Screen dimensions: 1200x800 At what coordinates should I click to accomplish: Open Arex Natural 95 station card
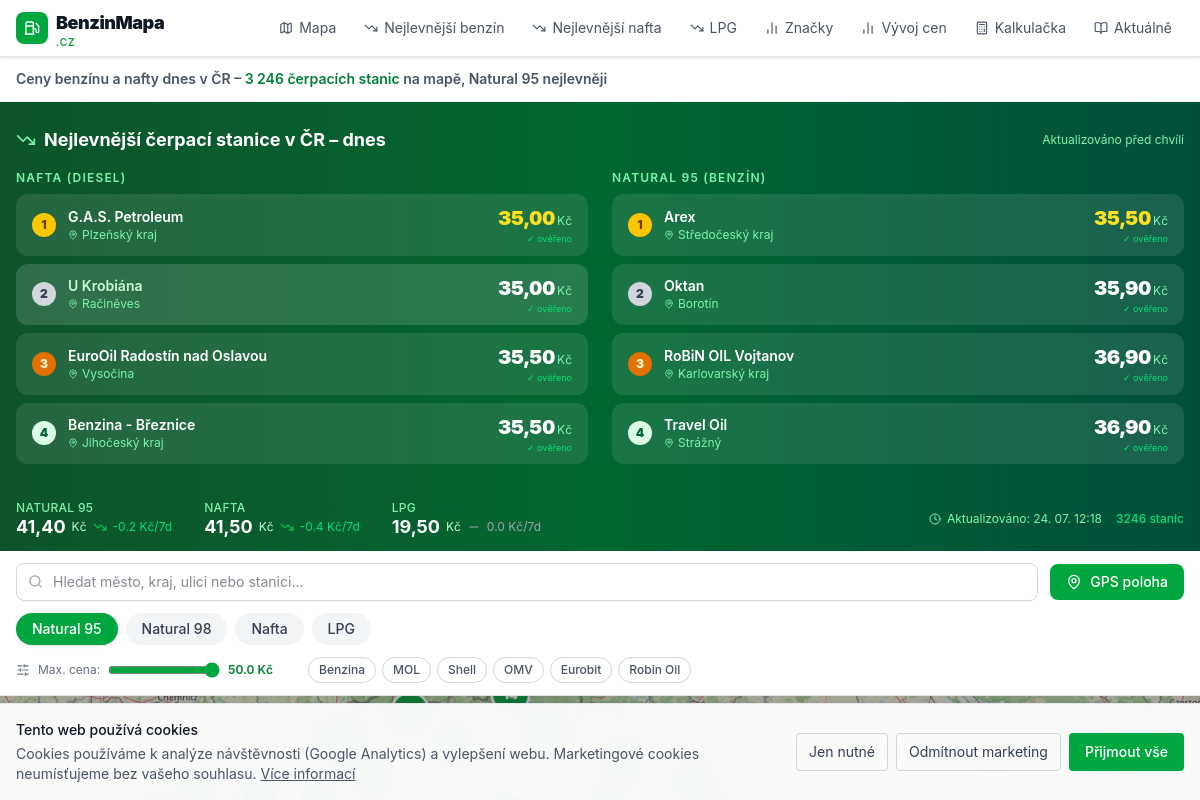click(x=898, y=225)
